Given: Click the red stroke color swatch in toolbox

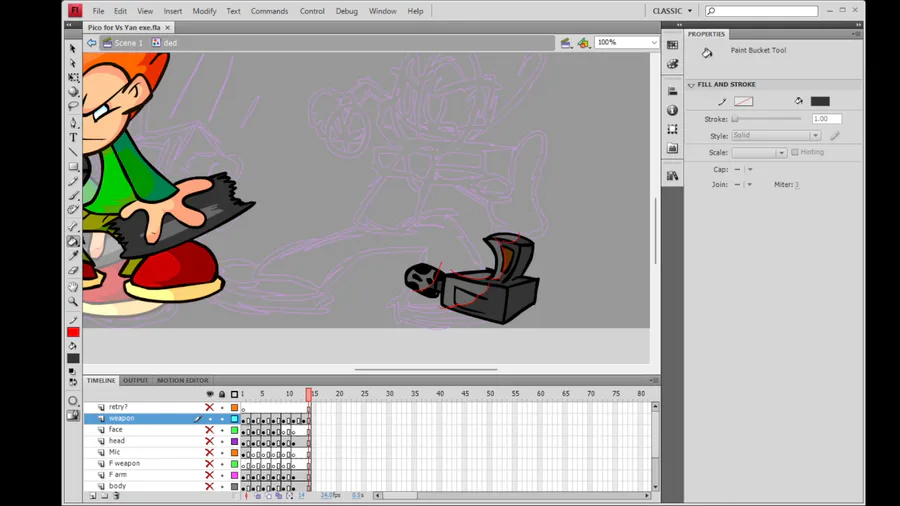Looking at the screenshot, I should pos(73,332).
